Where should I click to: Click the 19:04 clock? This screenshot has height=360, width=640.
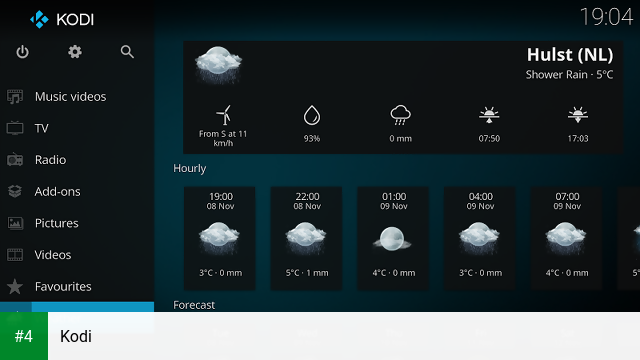tap(607, 17)
